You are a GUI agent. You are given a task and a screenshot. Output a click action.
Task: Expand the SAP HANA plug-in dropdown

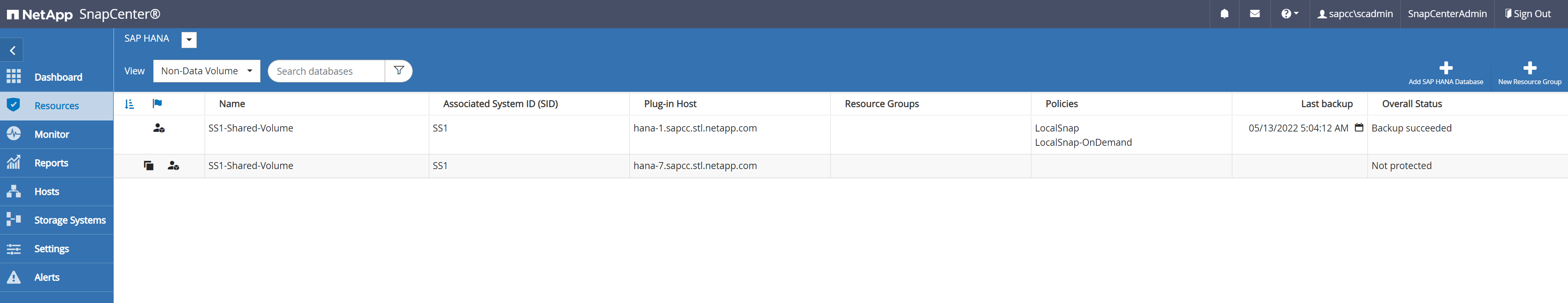[x=189, y=40]
